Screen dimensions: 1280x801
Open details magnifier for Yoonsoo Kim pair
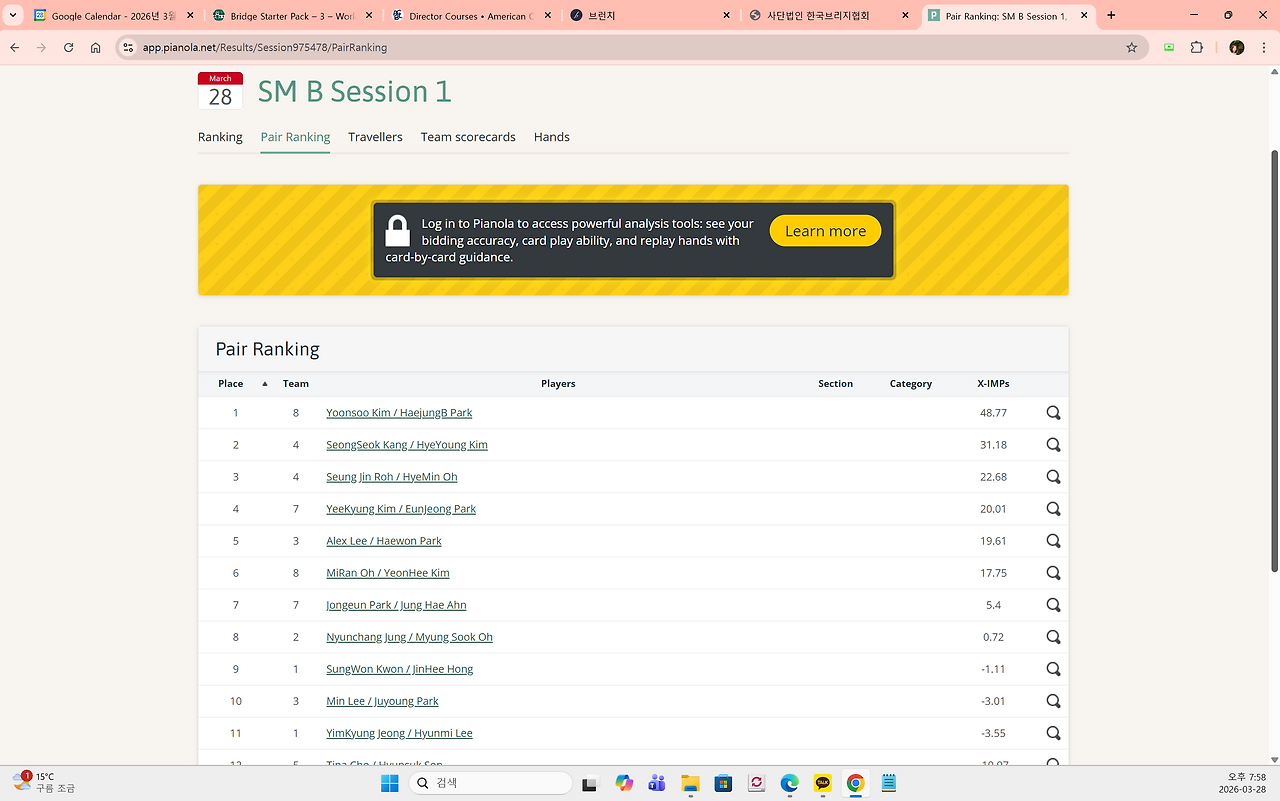[x=1053, y=413]
